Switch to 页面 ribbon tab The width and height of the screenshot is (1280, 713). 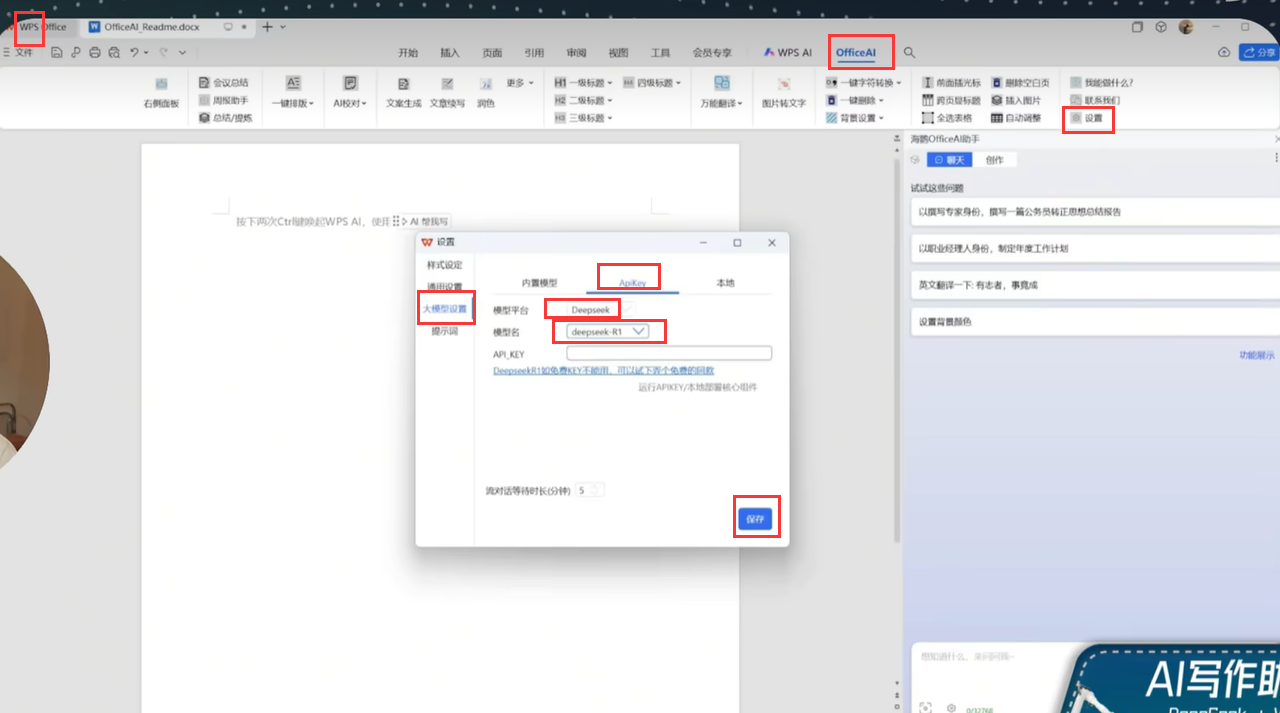[492, 53]
